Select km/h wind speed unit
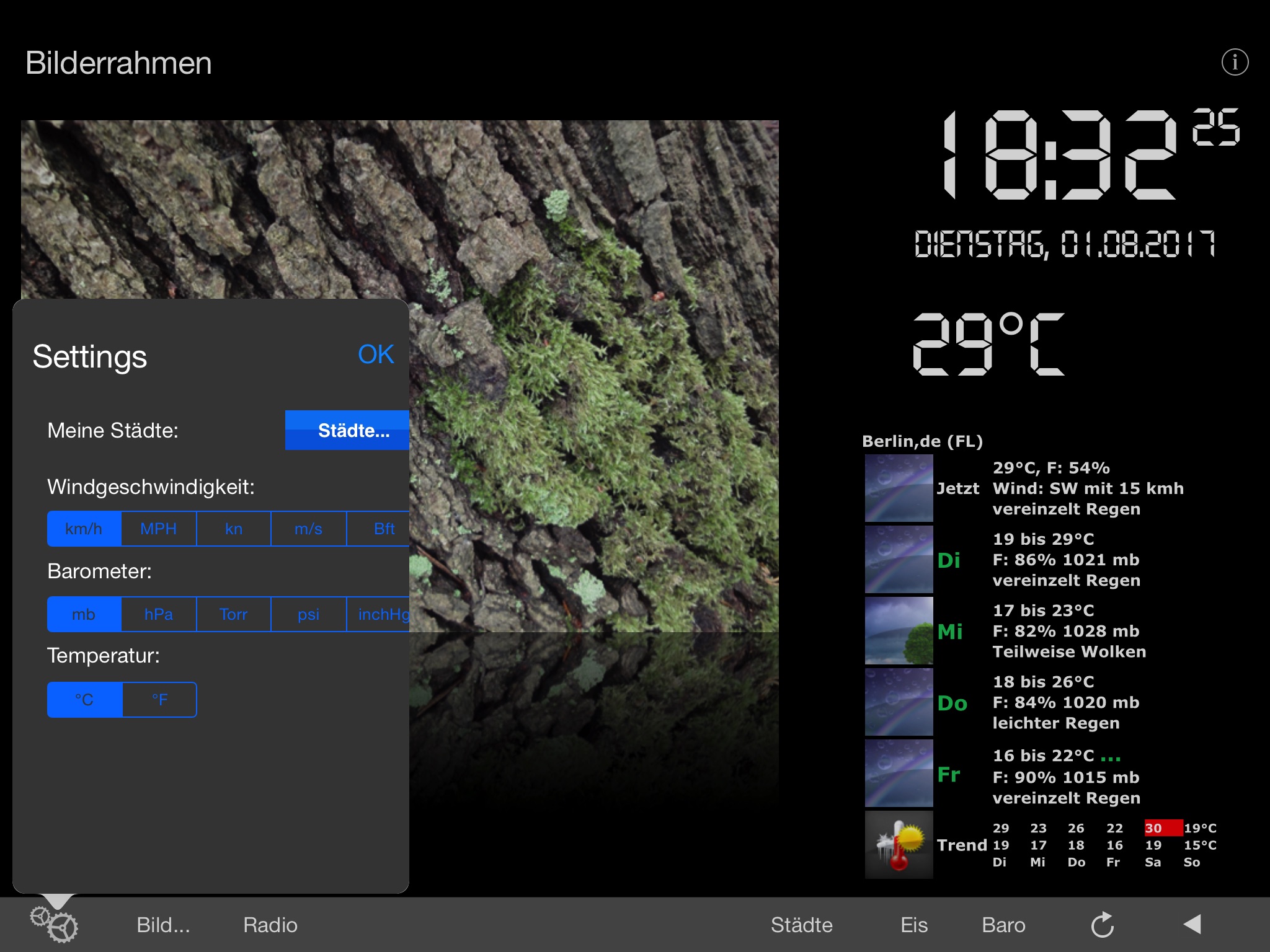The width and height of the screenshot is (1270, 952). (84, 529)
